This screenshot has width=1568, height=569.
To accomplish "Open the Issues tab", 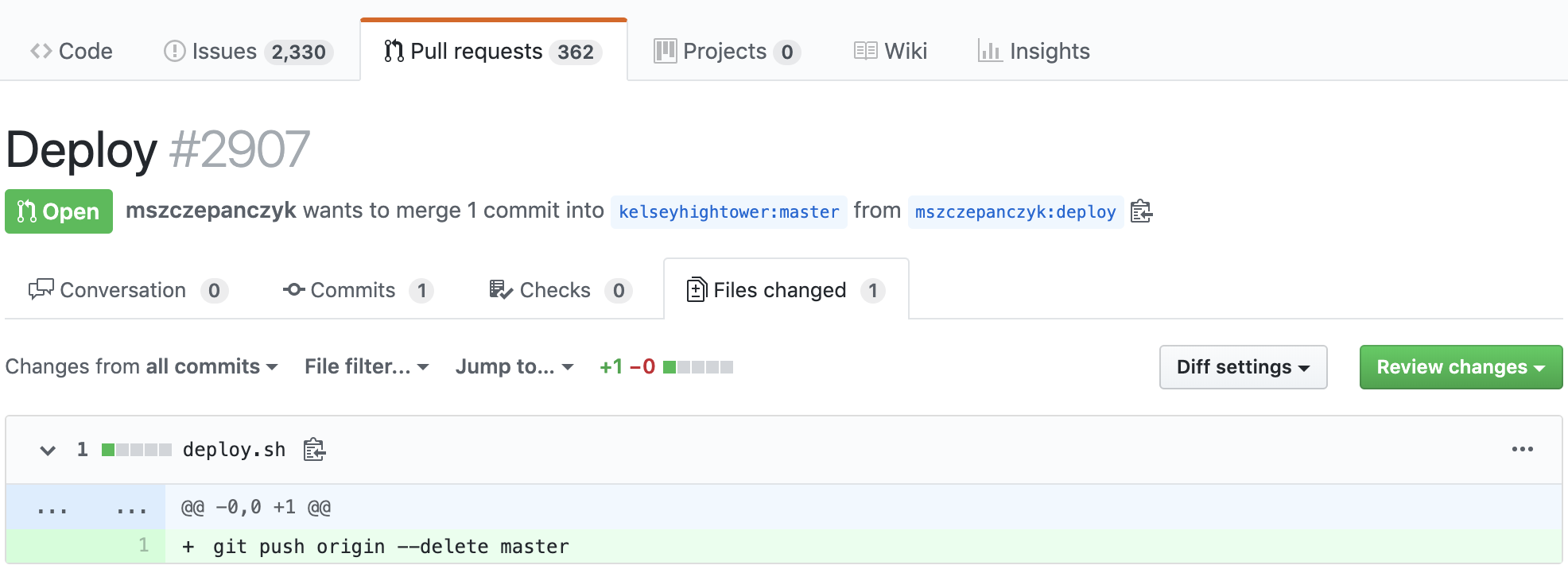I will click(248, 51).
